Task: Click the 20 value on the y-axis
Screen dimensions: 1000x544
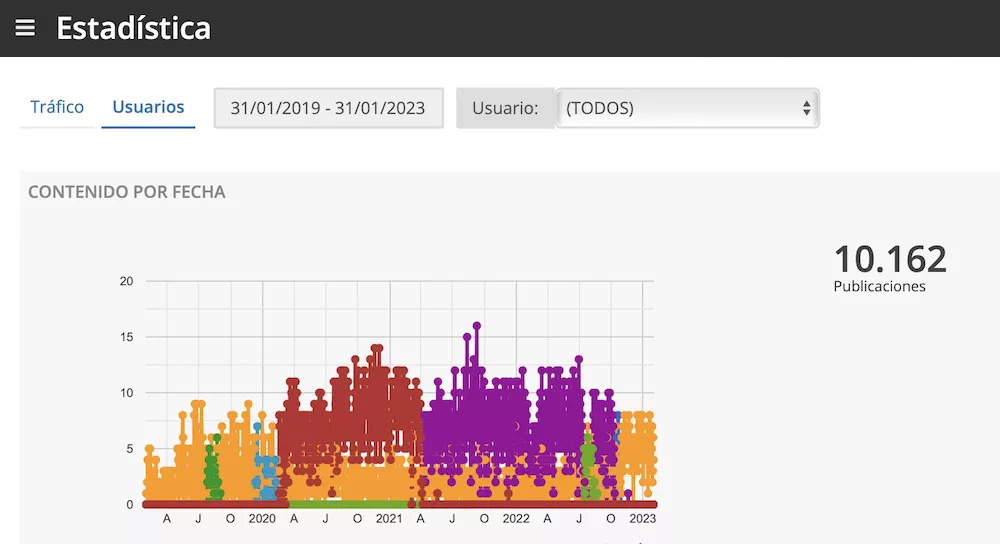Action: (x=126, y=281)
